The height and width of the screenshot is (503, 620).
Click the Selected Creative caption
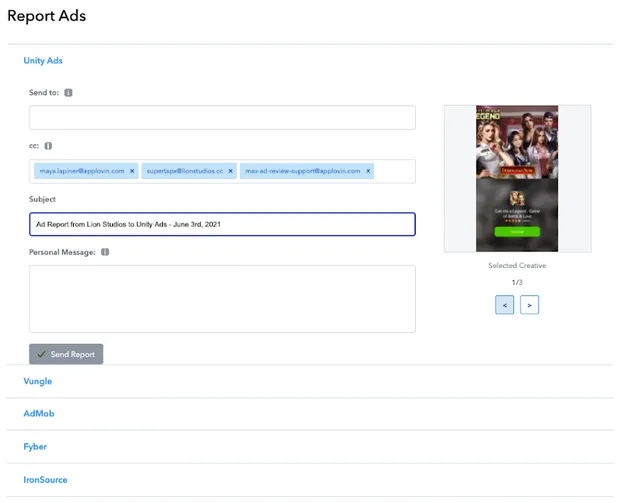[x=517, y=265]
